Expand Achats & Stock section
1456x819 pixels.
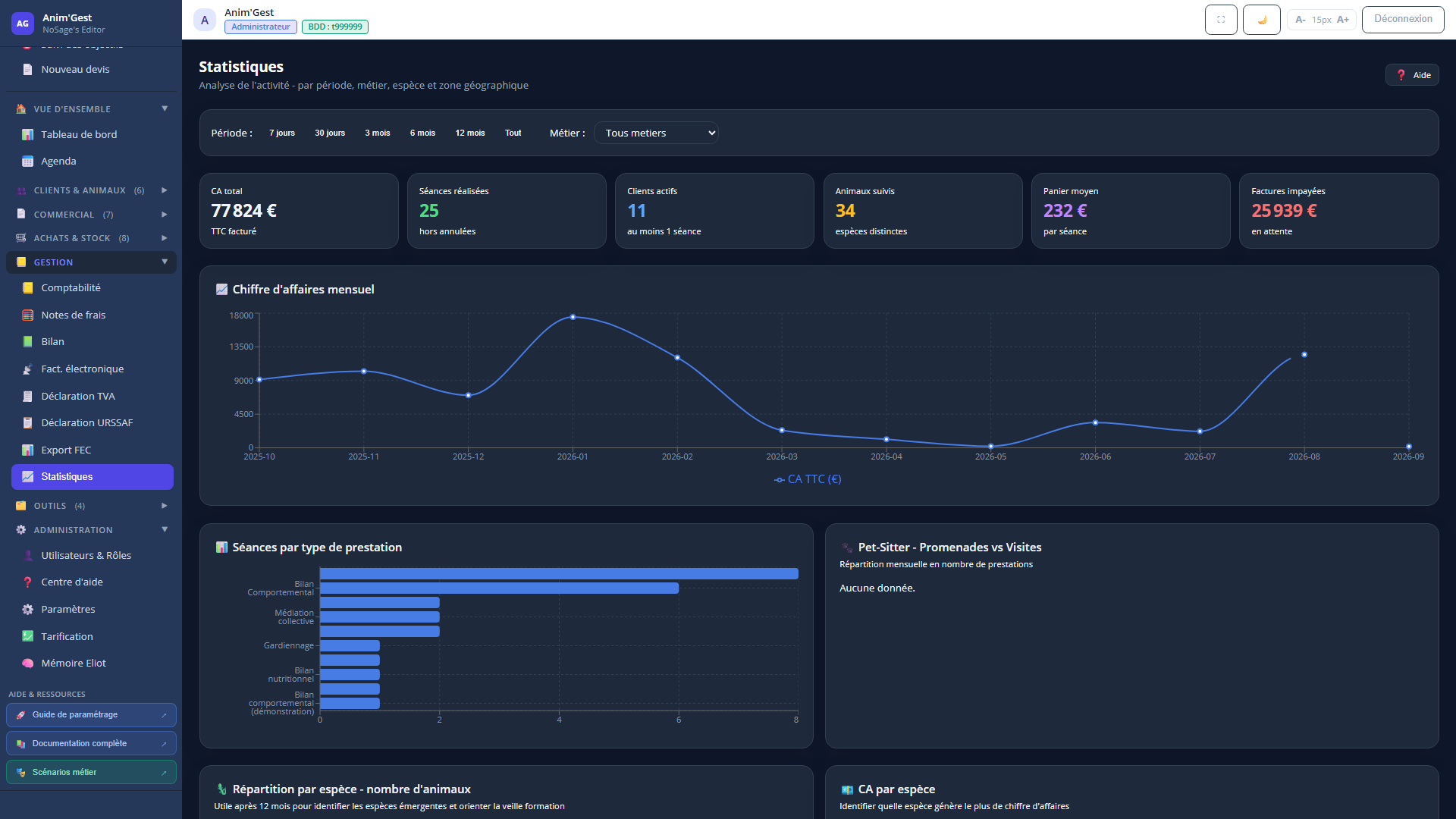point(91,238)
